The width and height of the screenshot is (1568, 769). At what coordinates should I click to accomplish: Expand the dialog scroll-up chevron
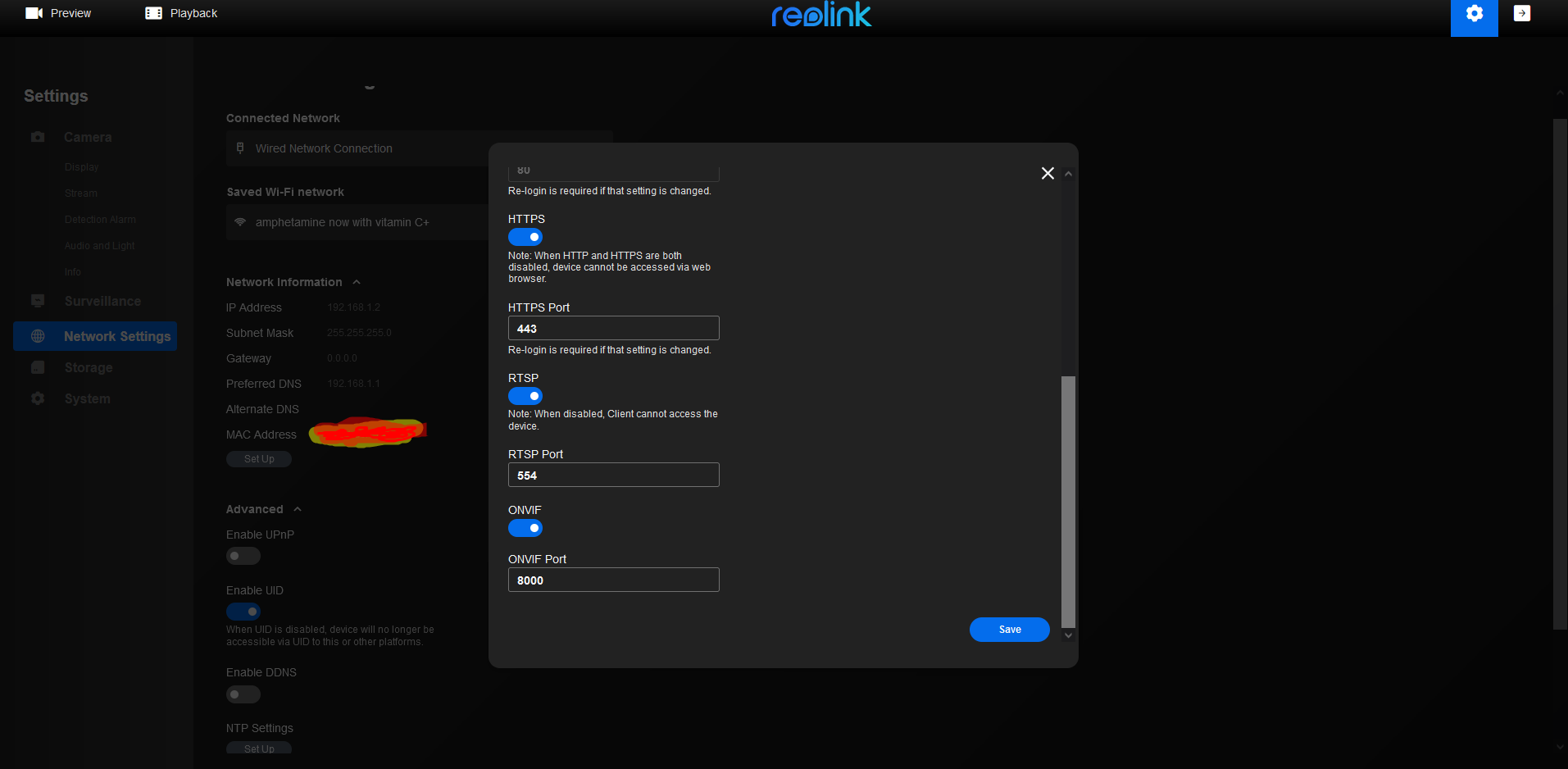[x=1067, y=173]
